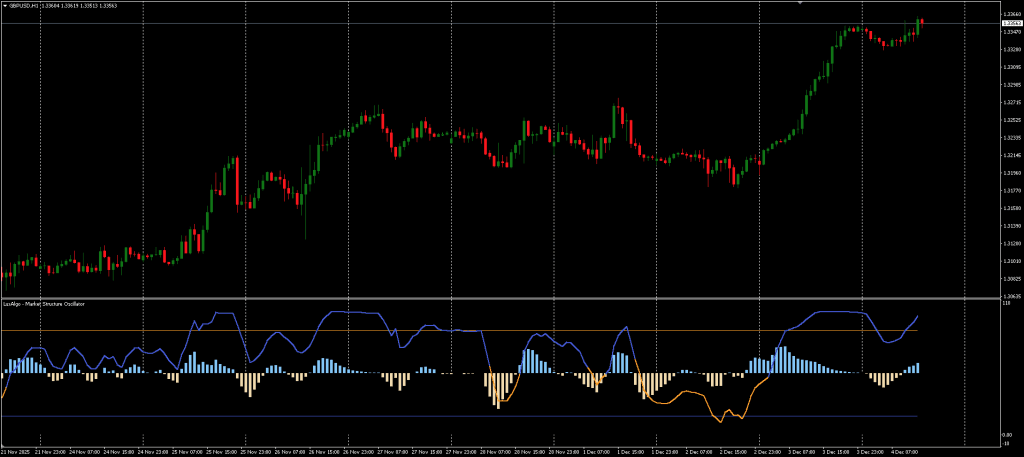Open the GBPUSD,H1 chart menu triangle
The height and width of the screenshot is (457, 1024).
point(3,6)
